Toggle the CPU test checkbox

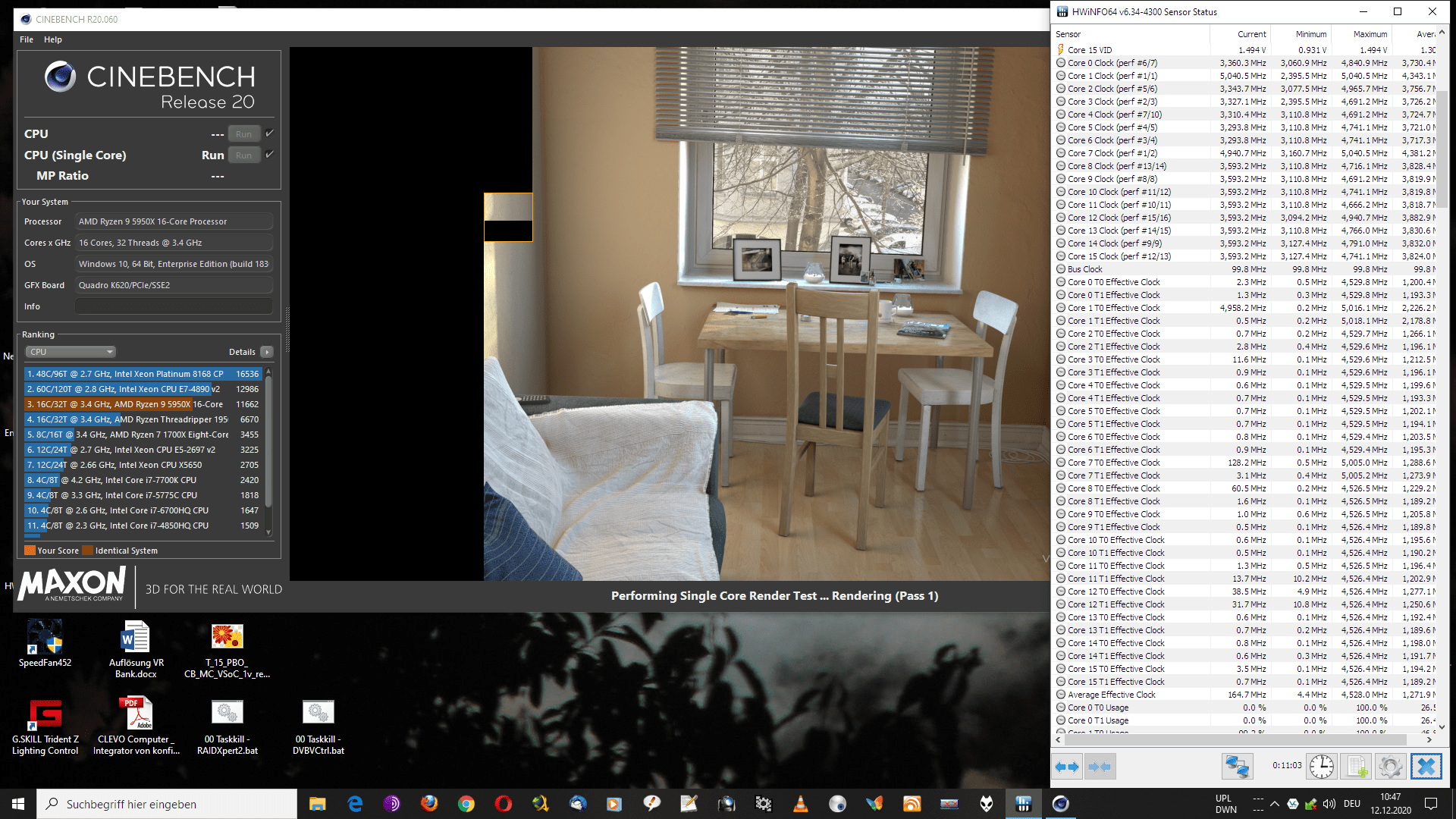click(269, 133)
